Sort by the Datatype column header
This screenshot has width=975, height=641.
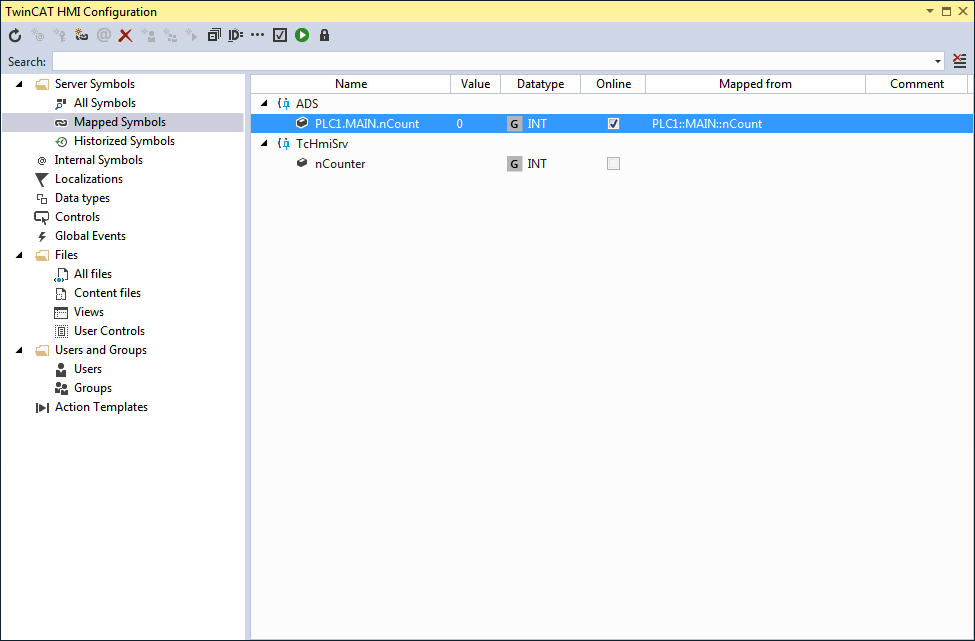pyautogui.click(x=540, y=84)
